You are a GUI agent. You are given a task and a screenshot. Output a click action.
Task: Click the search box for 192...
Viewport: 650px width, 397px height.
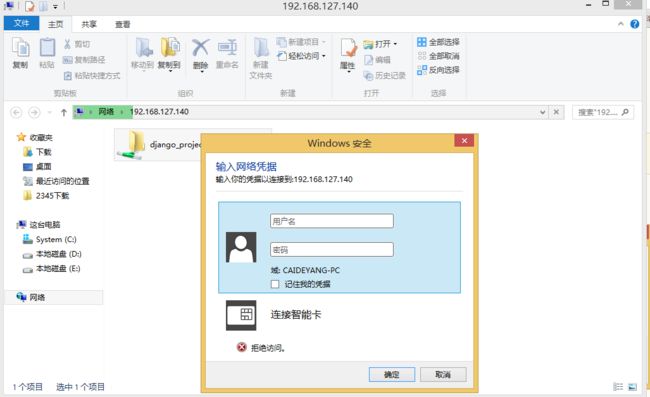603,112
